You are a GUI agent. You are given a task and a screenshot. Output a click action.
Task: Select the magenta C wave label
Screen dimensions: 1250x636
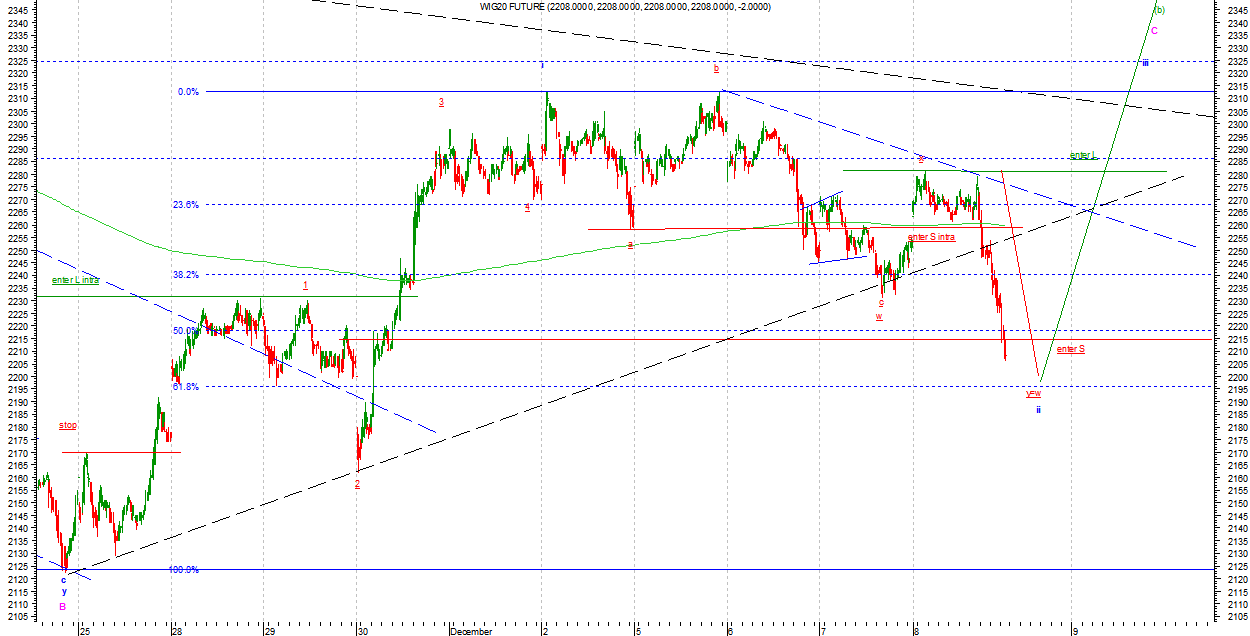(x=1154, y=31)
